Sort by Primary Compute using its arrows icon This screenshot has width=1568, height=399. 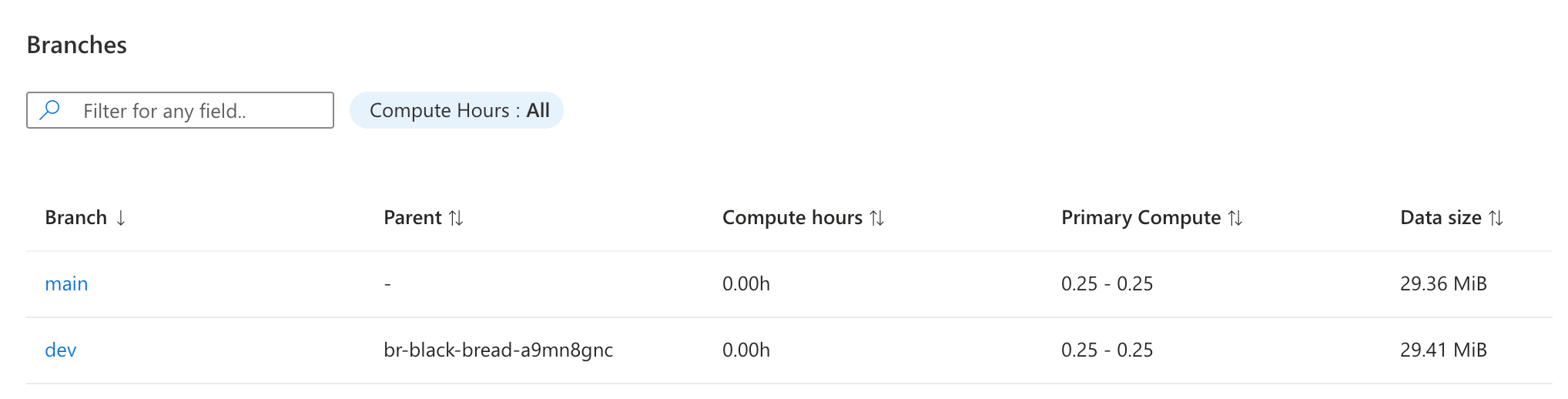(x=1235, y=219)
